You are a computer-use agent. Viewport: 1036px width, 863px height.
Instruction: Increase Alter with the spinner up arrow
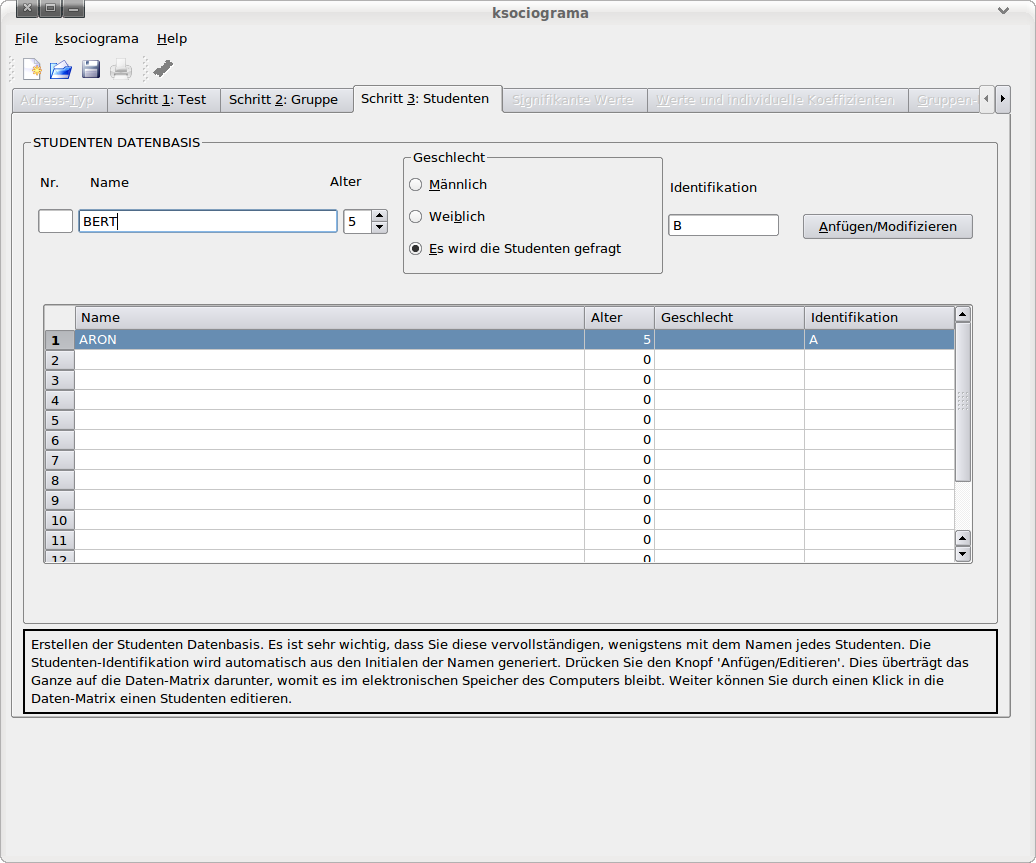click(x=379, y=215)
